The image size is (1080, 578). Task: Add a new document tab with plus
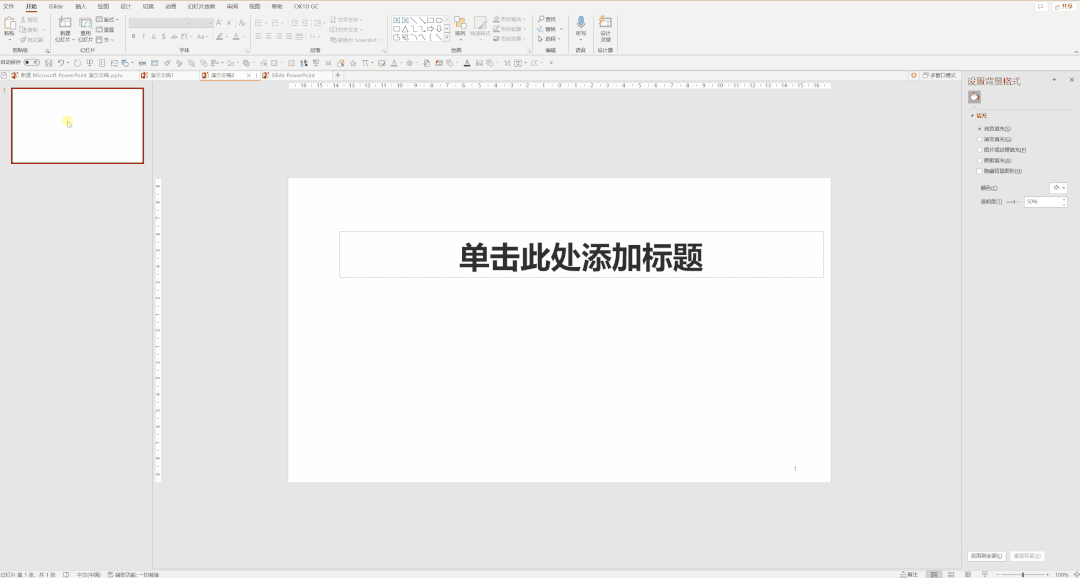338,75
